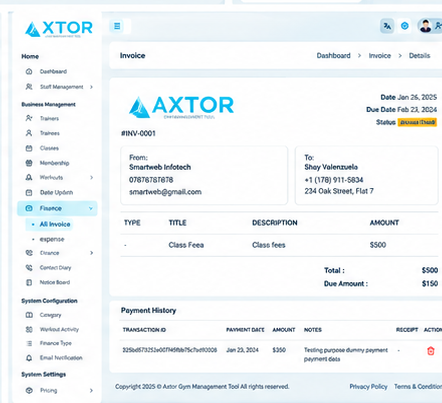This screenshot has height=403, width=442.
Task: Select the expense submenu item
Action: pyautogui.click(x=52, y=239)
